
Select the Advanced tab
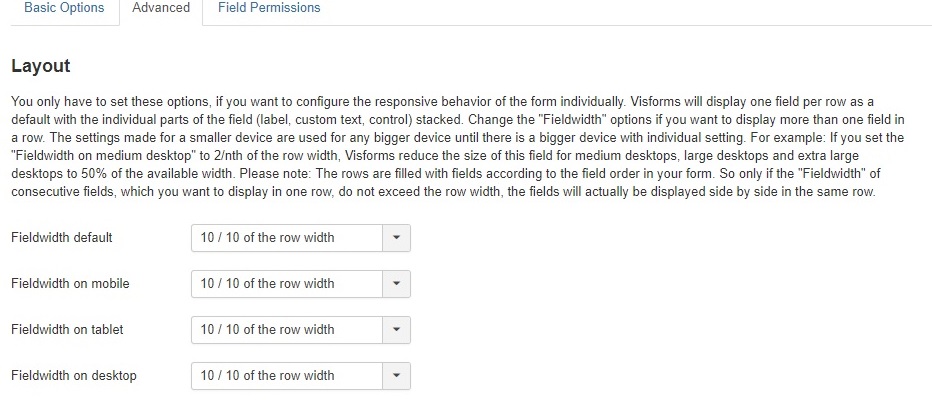point(161,8)
